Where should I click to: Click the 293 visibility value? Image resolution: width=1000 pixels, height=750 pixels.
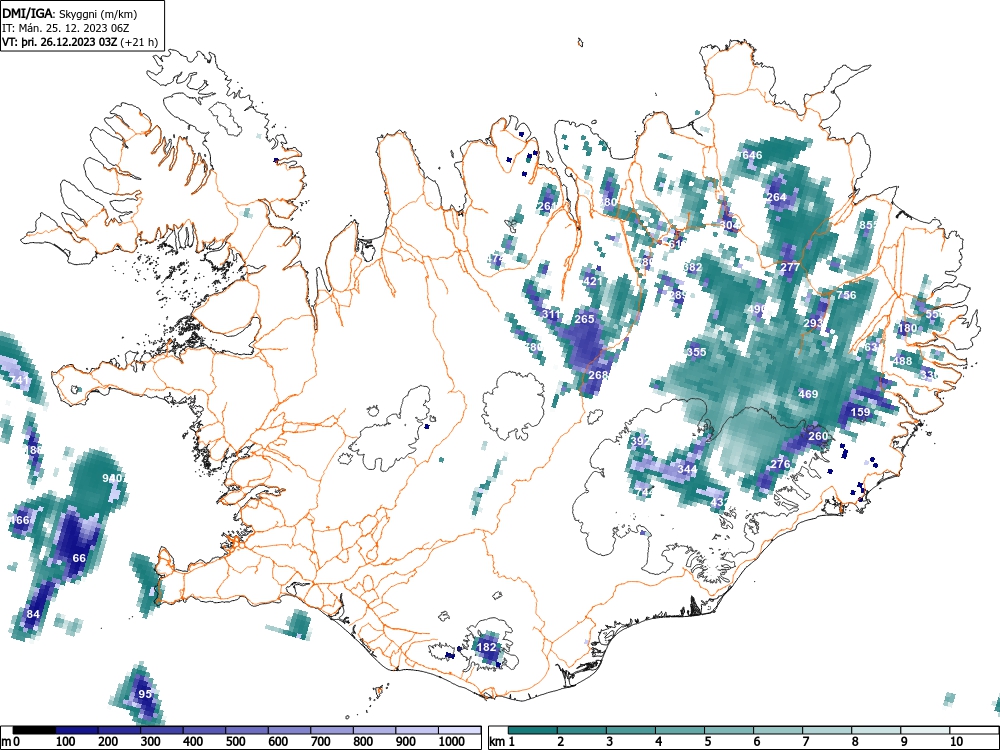(x=813, y=323)
